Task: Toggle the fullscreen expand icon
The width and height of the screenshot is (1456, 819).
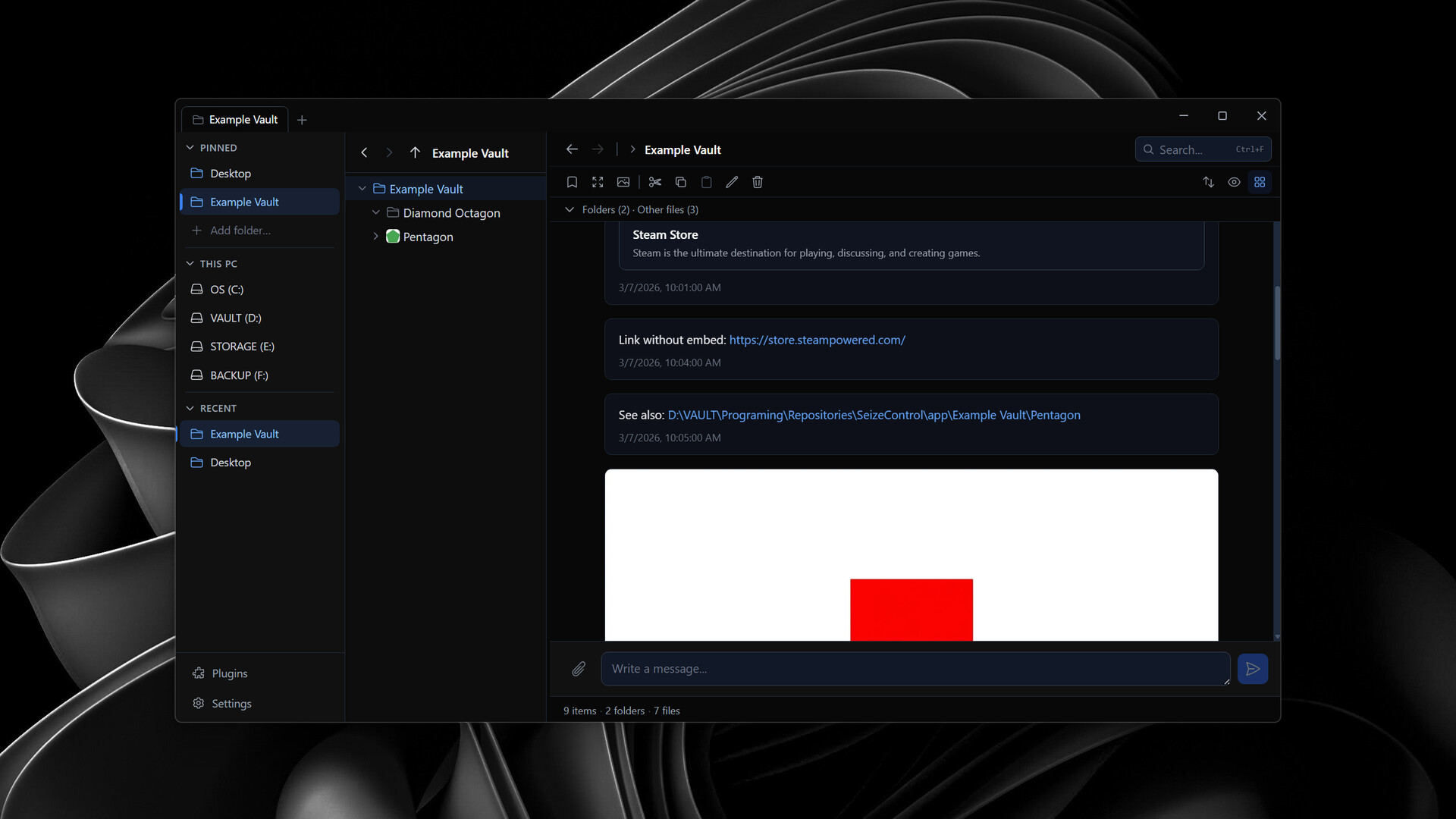Action: point(598,182)
